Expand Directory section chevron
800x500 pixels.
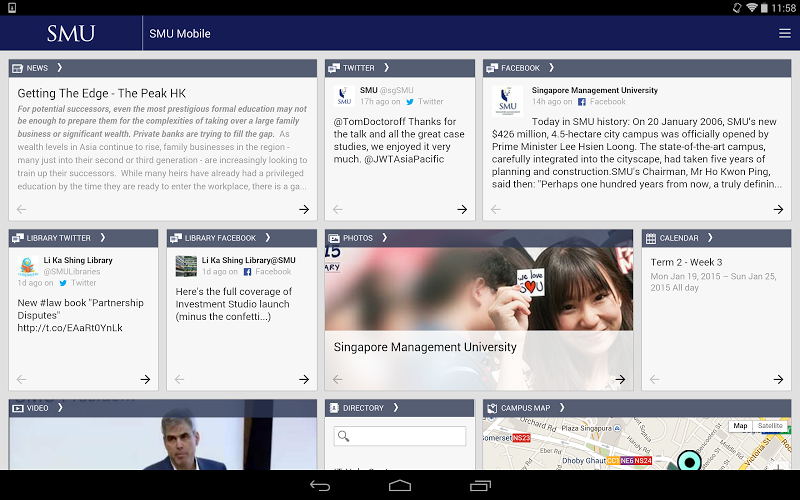(x=395, y=407)
